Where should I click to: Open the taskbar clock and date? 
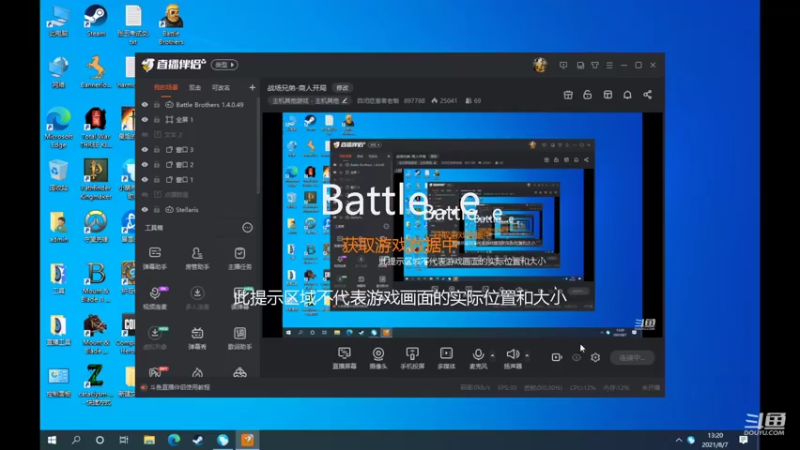click(715, 440)
